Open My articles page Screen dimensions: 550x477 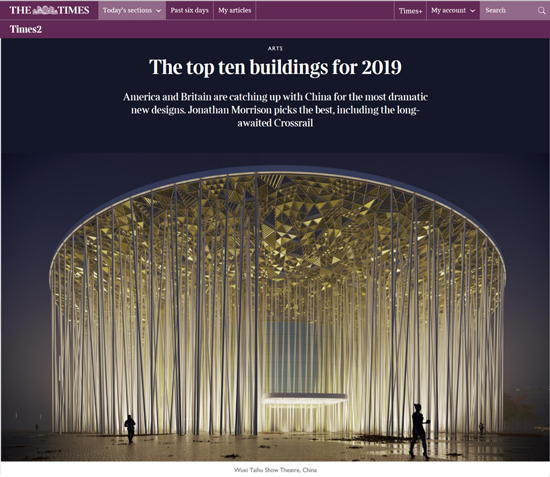tap(235, 11)
